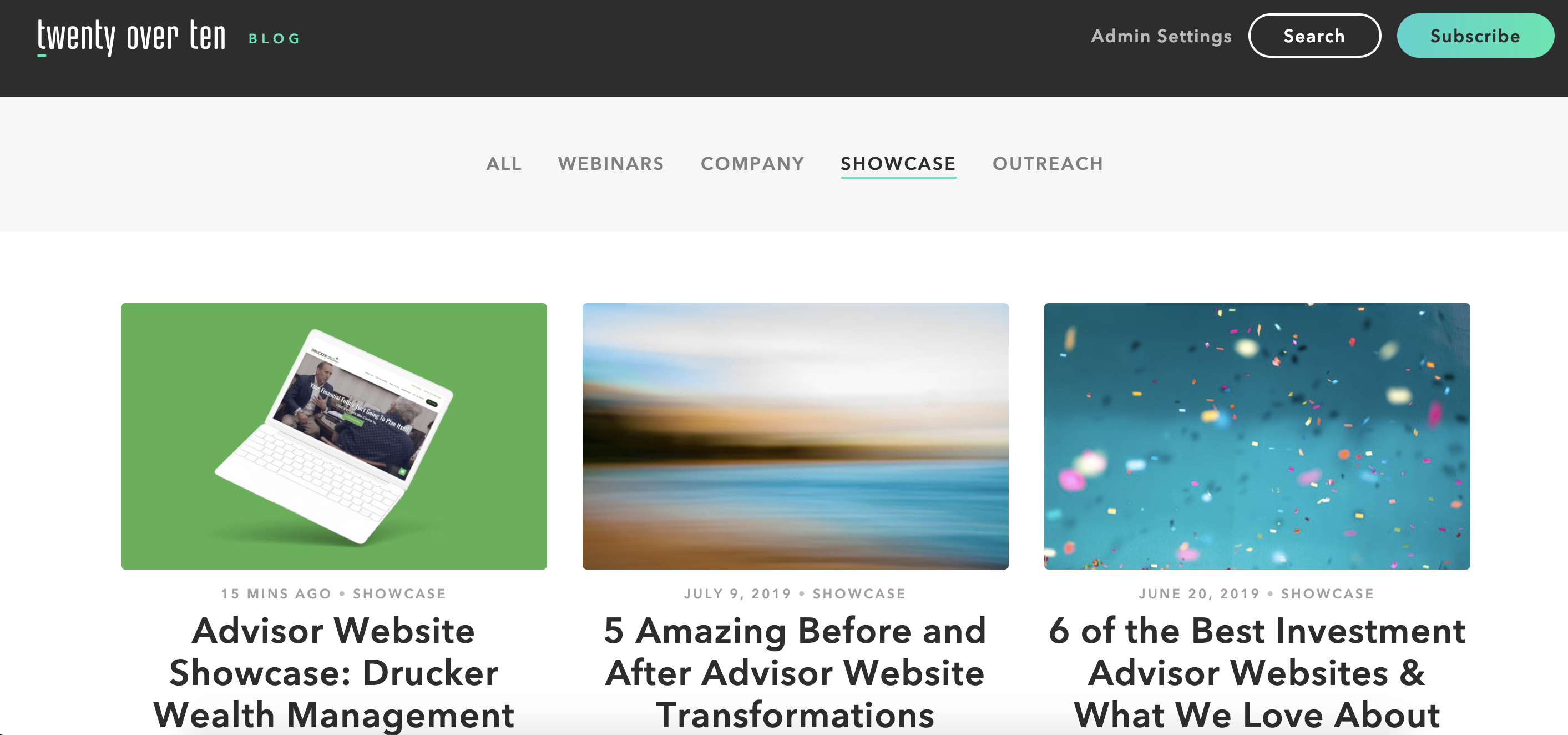Screen dimensions: 1568x735
Task: Switch to the COMPANY tab
Action: (752, 163)
